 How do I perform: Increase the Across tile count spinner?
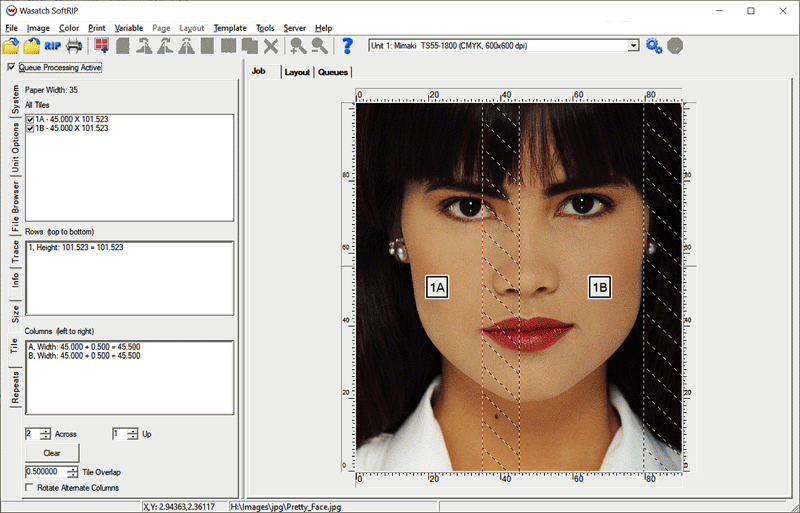pos(45,430)
